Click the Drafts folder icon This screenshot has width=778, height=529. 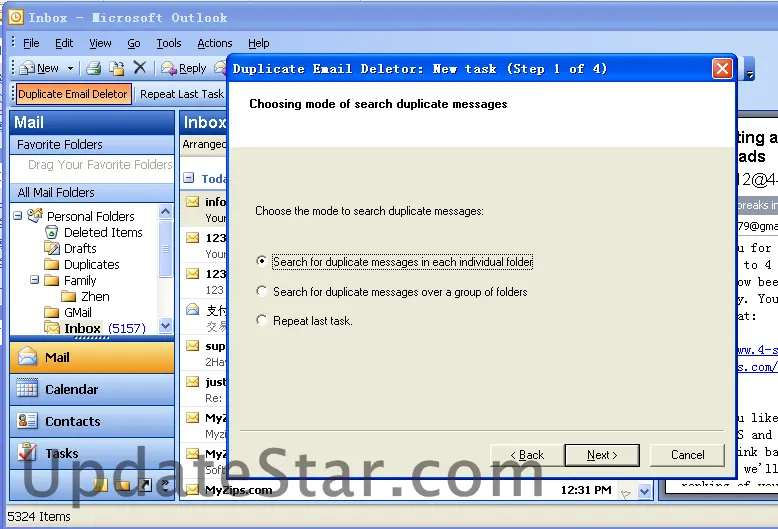(x=52, y=248)
